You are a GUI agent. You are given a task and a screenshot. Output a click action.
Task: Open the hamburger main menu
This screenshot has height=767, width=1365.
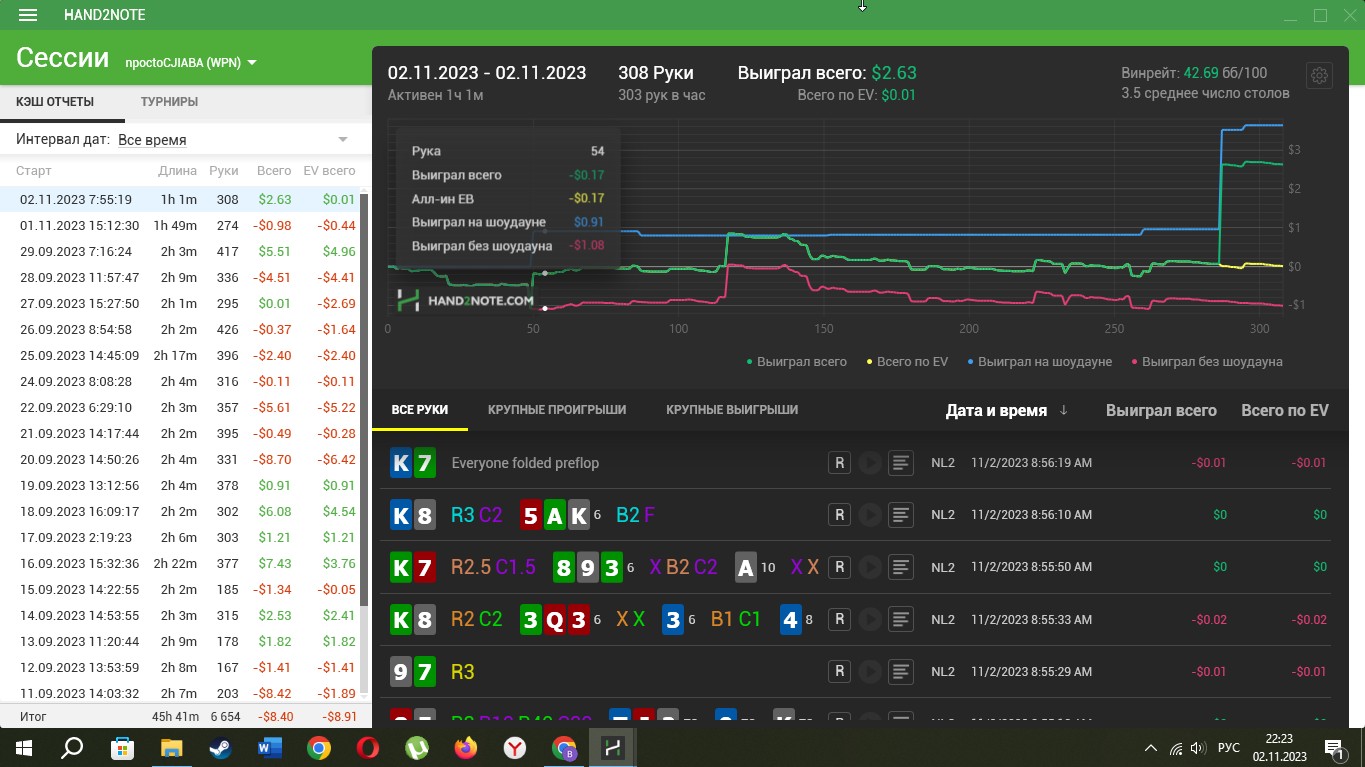(x=28, y=16)
